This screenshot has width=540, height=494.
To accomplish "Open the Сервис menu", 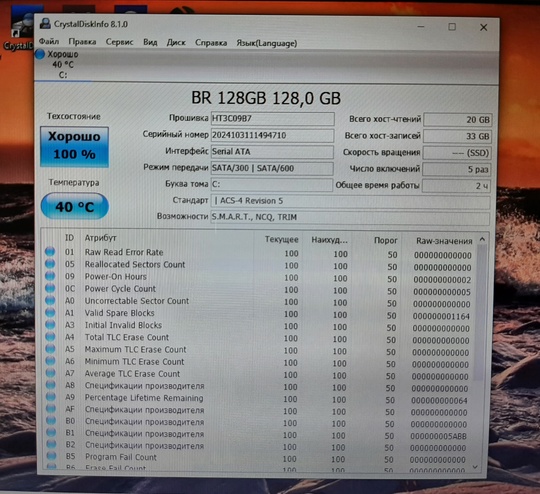I will tap(119, 42).
